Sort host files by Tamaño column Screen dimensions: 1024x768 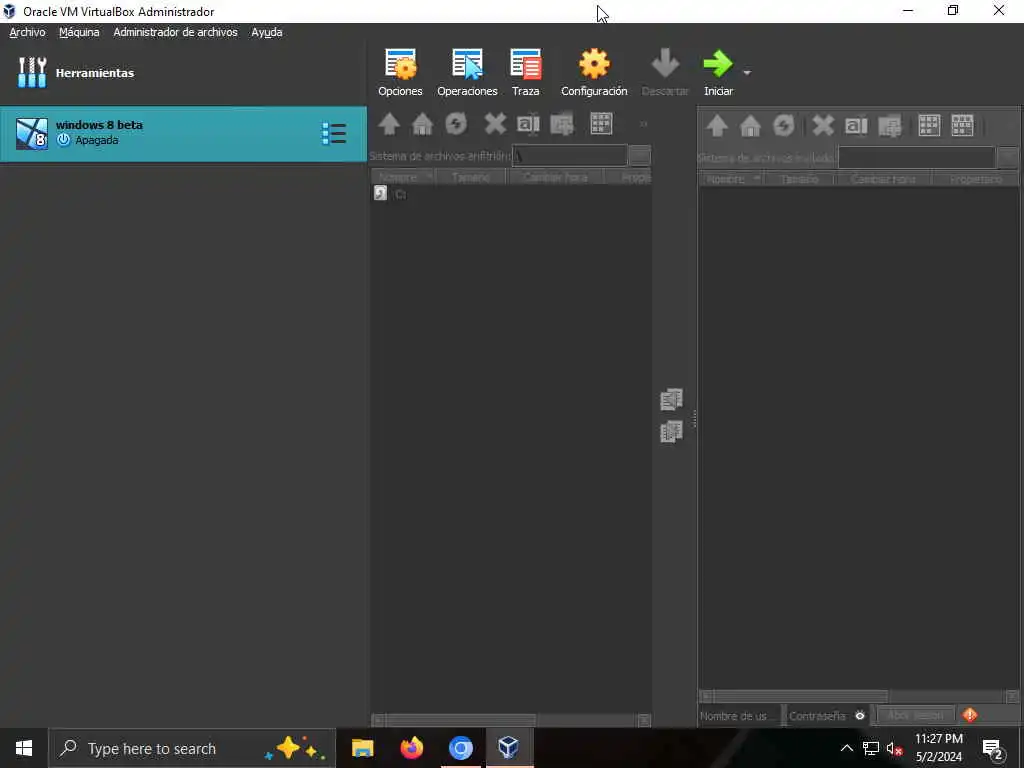[x=471, y=177]
